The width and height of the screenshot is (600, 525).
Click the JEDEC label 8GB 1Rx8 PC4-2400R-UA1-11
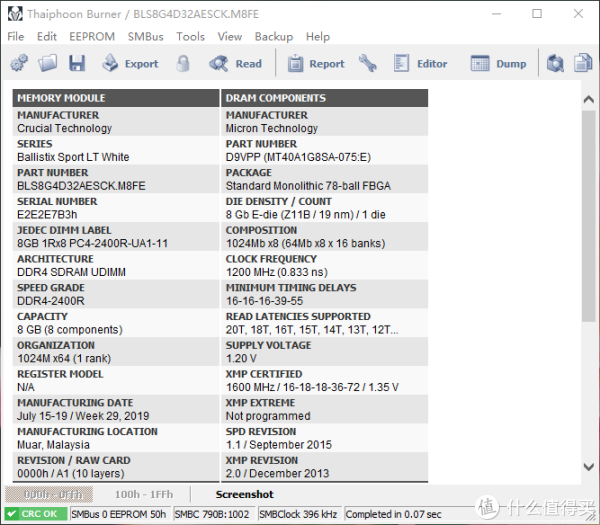pos(92,243)
